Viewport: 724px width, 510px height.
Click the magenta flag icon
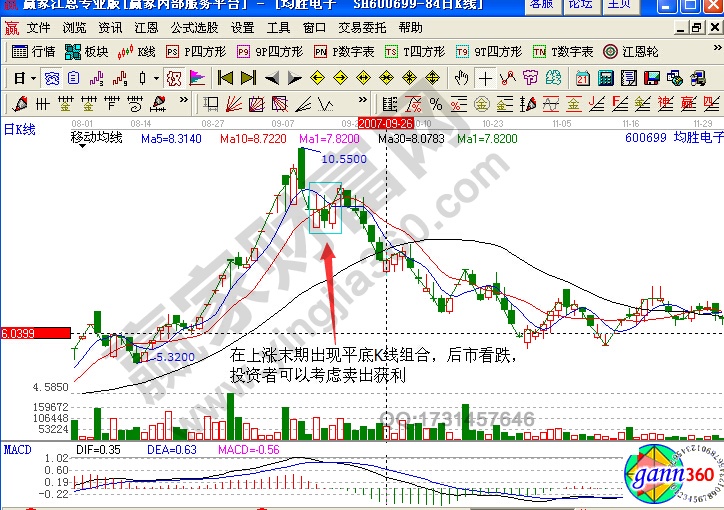(x=197, y=78)
